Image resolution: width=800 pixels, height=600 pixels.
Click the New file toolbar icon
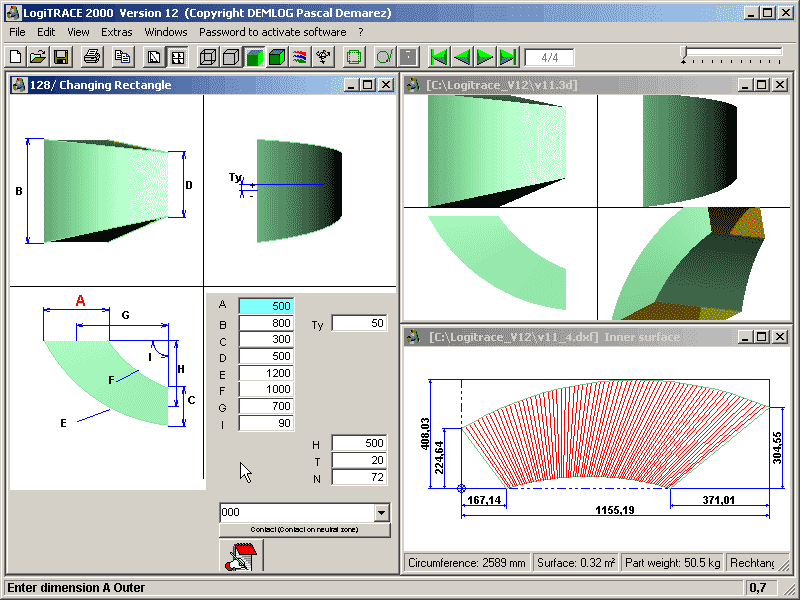16,57
